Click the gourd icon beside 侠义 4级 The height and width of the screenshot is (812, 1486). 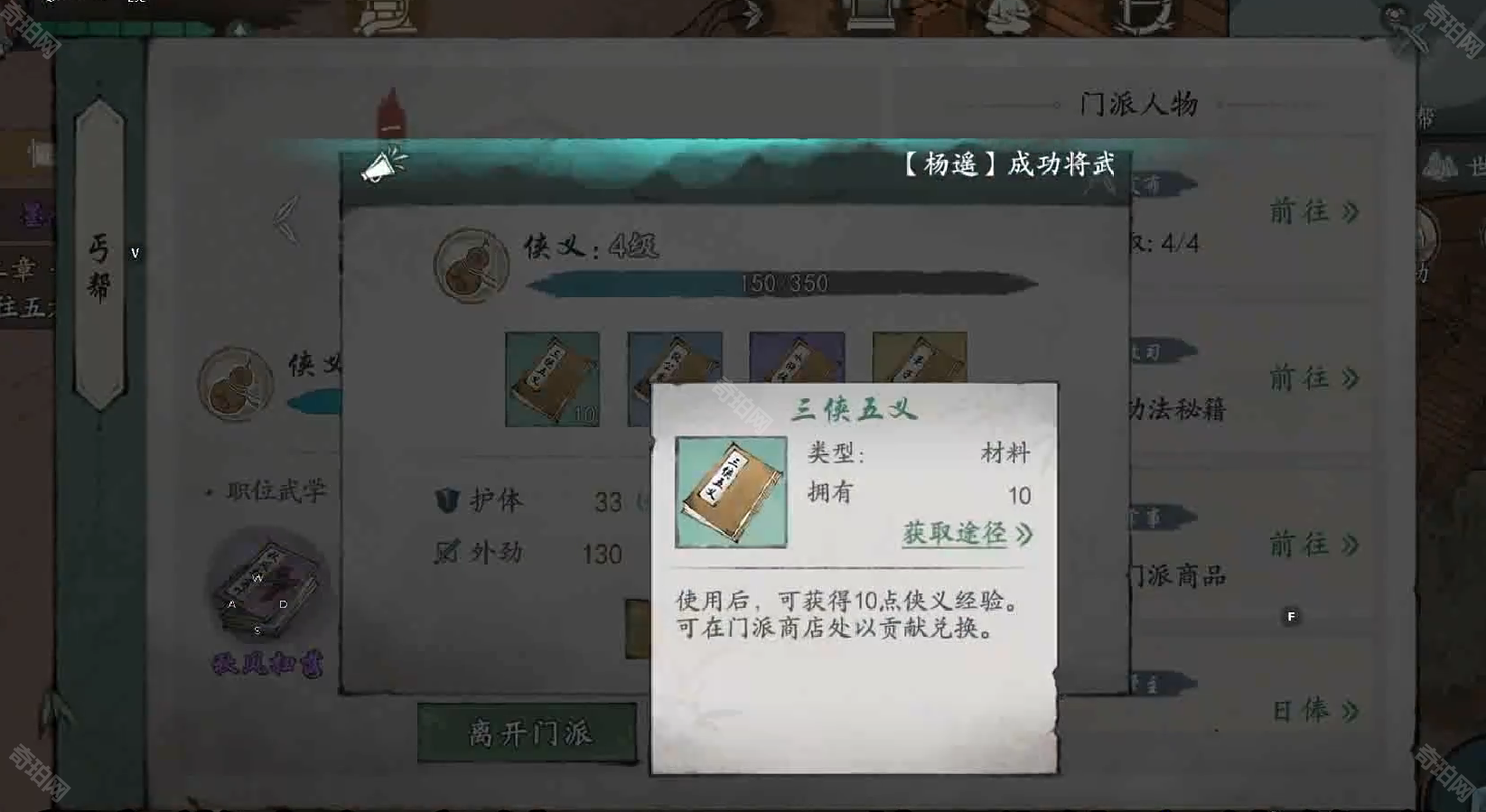(x=471, y=266)
